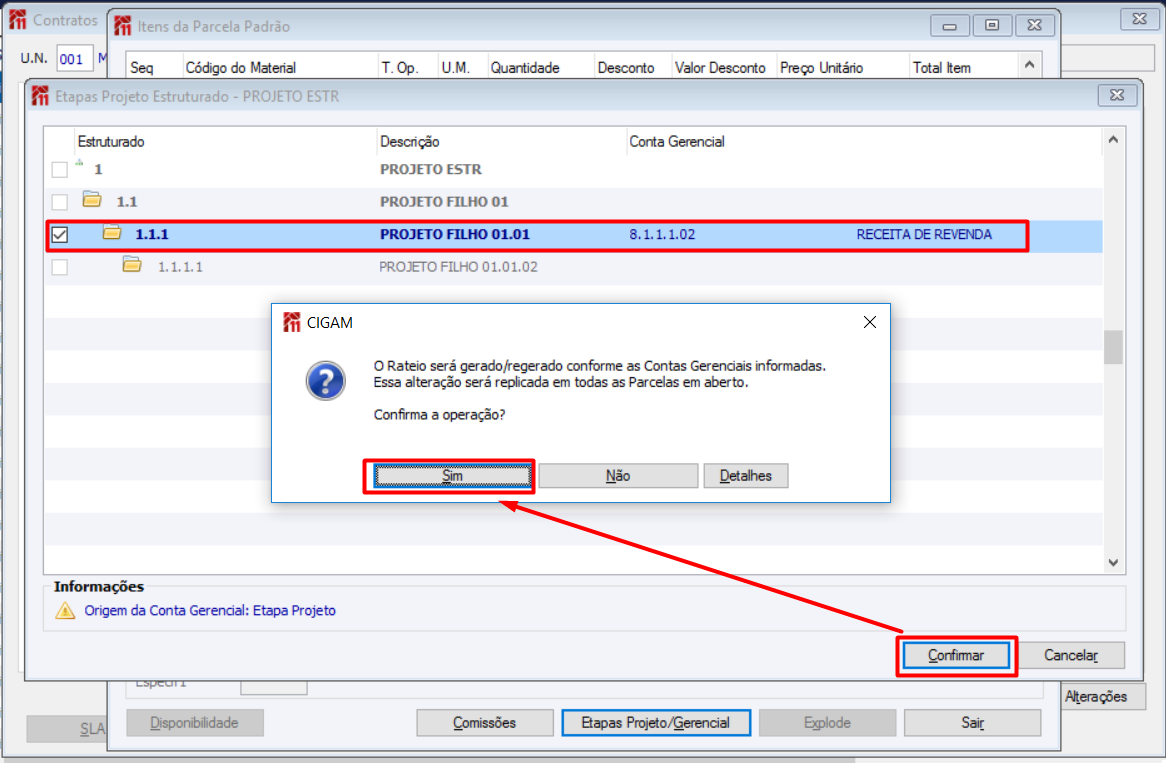Click Código do Material column header

coord(241,68)
